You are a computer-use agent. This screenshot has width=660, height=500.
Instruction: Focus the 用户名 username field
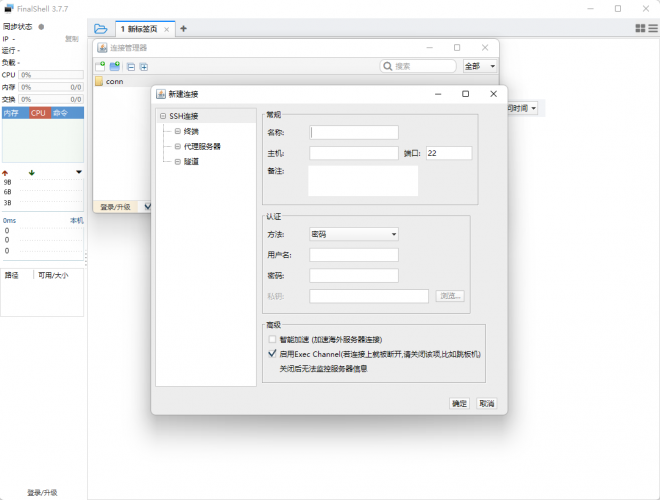pyautogui.click(x=354, y=255)
